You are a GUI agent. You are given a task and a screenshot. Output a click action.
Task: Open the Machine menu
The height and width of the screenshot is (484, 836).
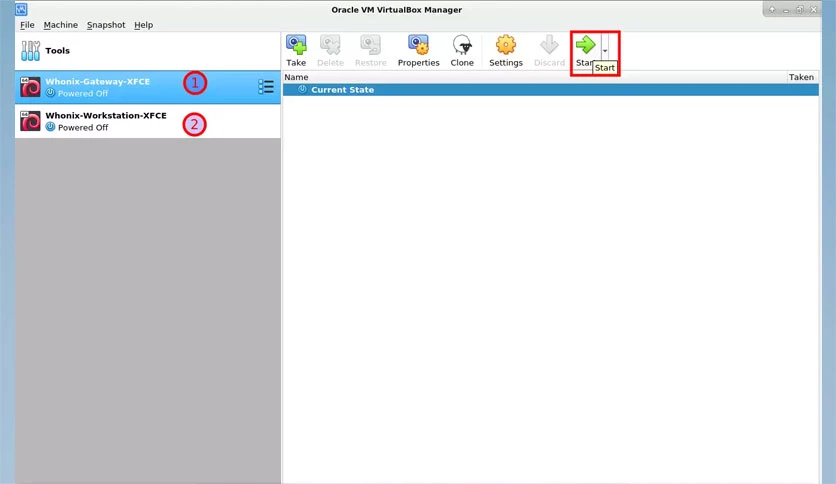[x=60, y=25]
